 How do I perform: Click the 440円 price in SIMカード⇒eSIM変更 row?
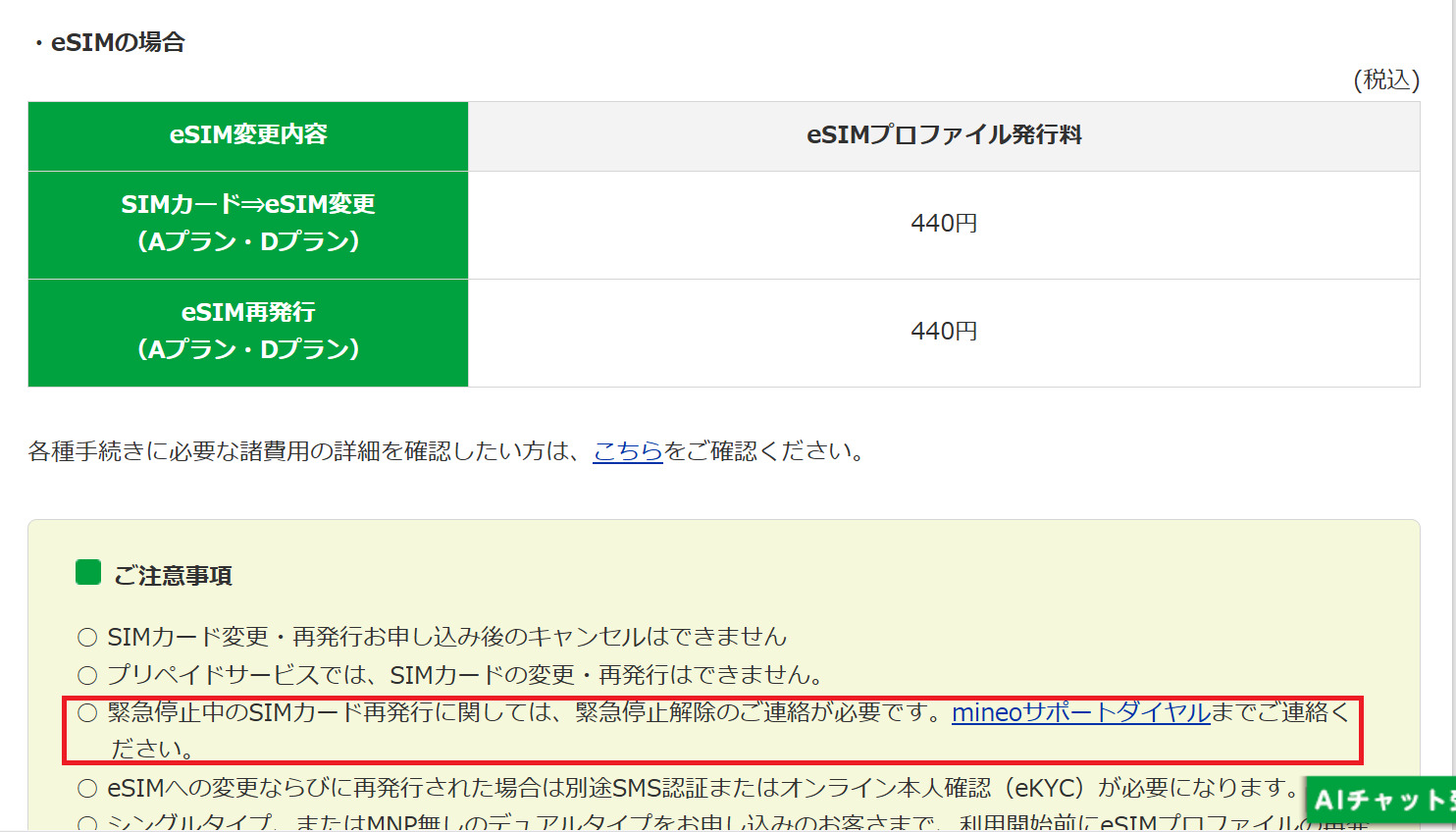(x=943, y=224)
